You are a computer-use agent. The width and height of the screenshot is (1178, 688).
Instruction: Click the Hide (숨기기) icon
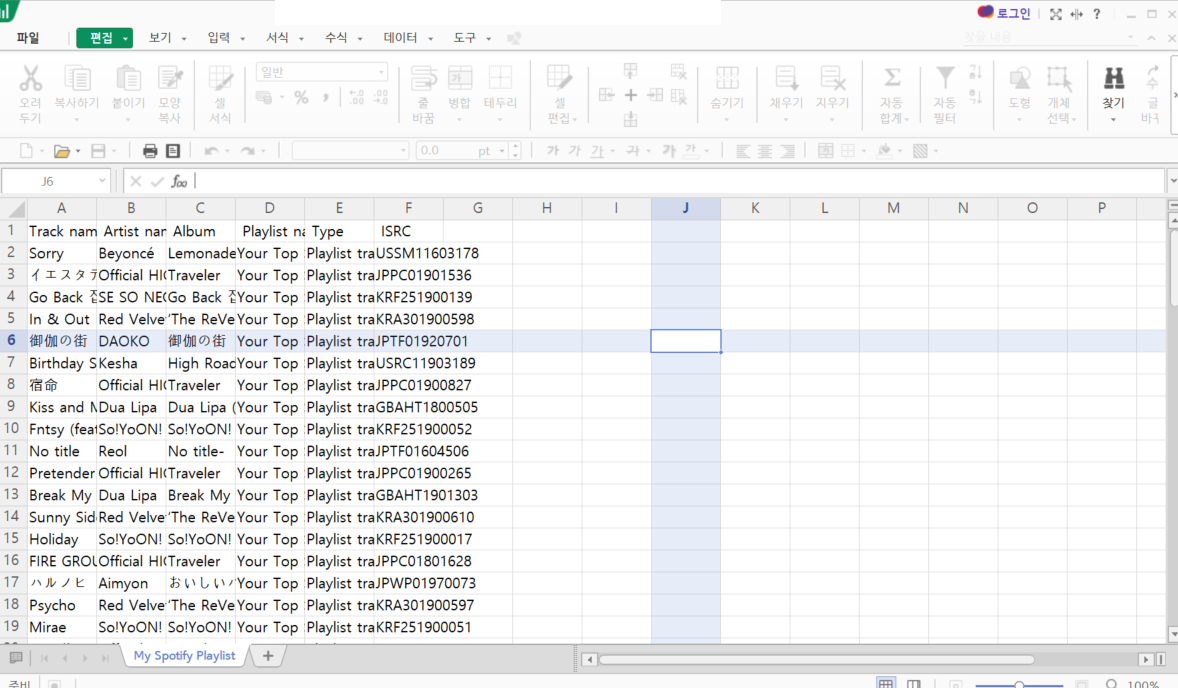(x=726, y=78)
